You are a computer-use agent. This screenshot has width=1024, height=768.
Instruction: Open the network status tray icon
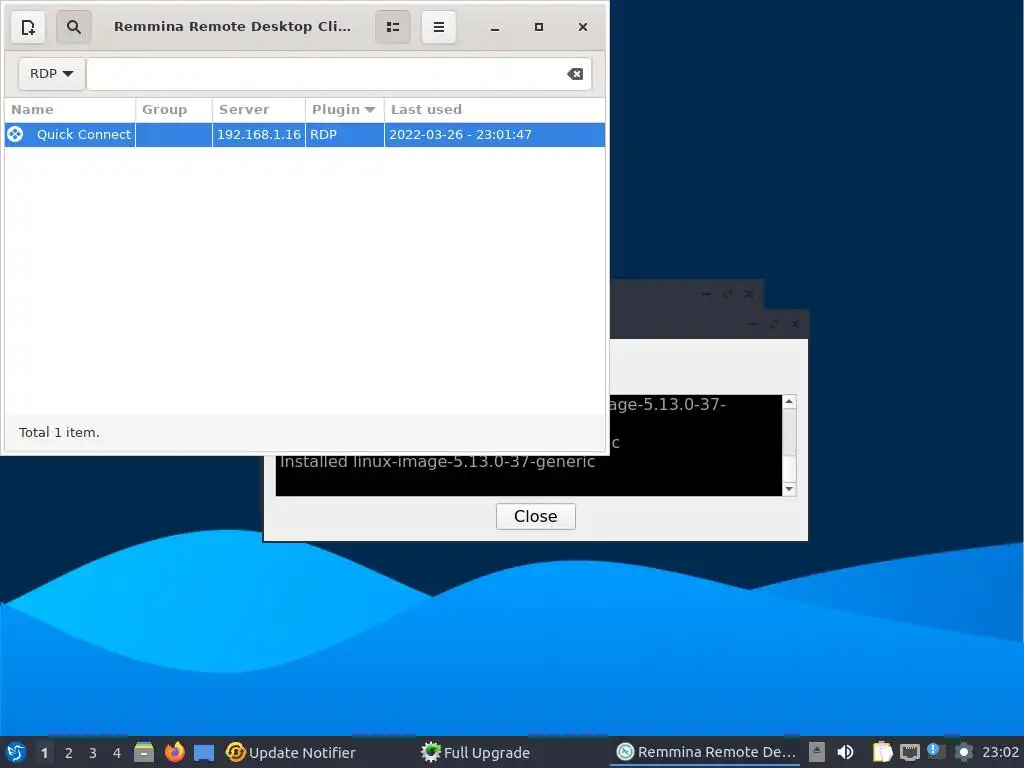pos(910,752)
